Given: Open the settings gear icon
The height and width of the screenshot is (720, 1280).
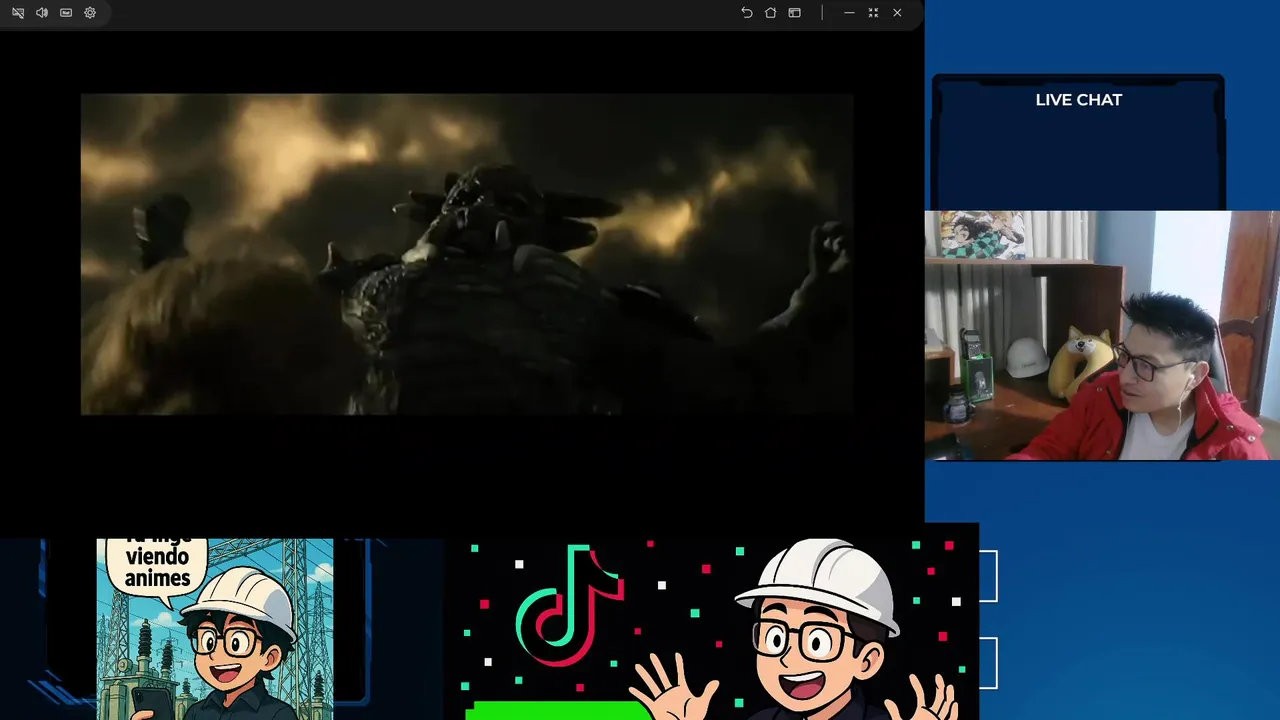Looking at the screenshot, I should pos(90,13).
